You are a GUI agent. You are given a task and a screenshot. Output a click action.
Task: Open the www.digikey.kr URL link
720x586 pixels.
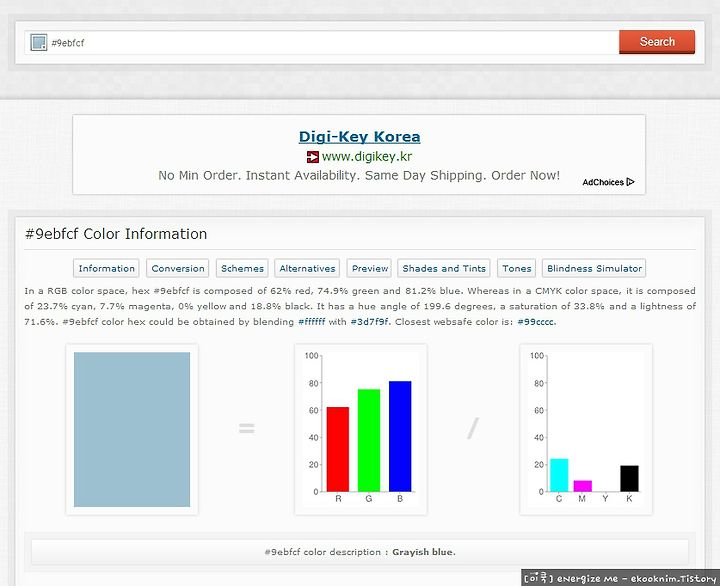(x=367, y=157)
